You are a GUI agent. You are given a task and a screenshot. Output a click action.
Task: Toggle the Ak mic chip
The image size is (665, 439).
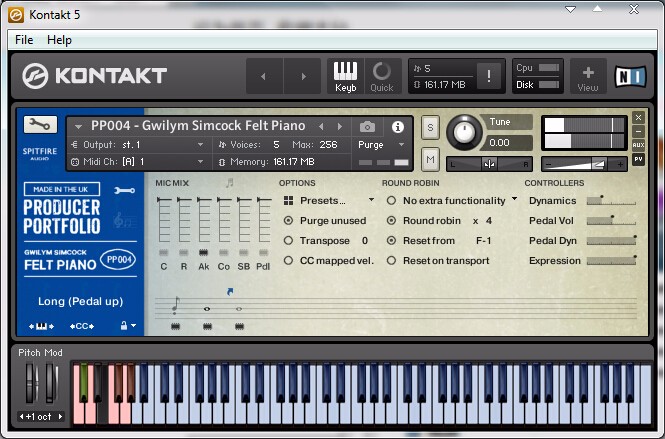point(204,253)
